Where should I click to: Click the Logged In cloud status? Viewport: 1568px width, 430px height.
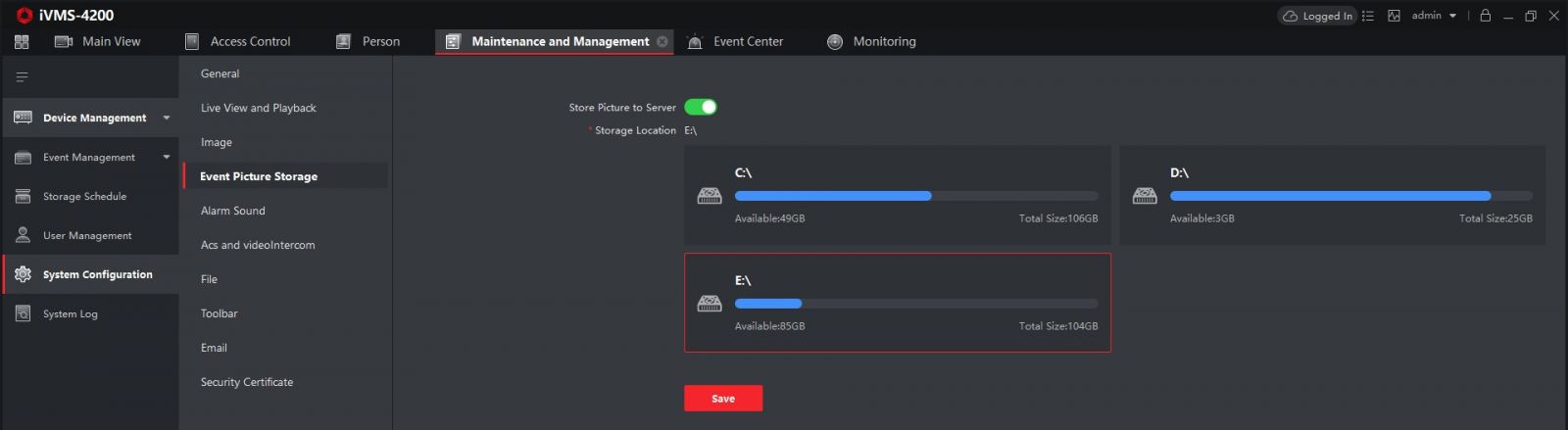(x=1318, y=16)
